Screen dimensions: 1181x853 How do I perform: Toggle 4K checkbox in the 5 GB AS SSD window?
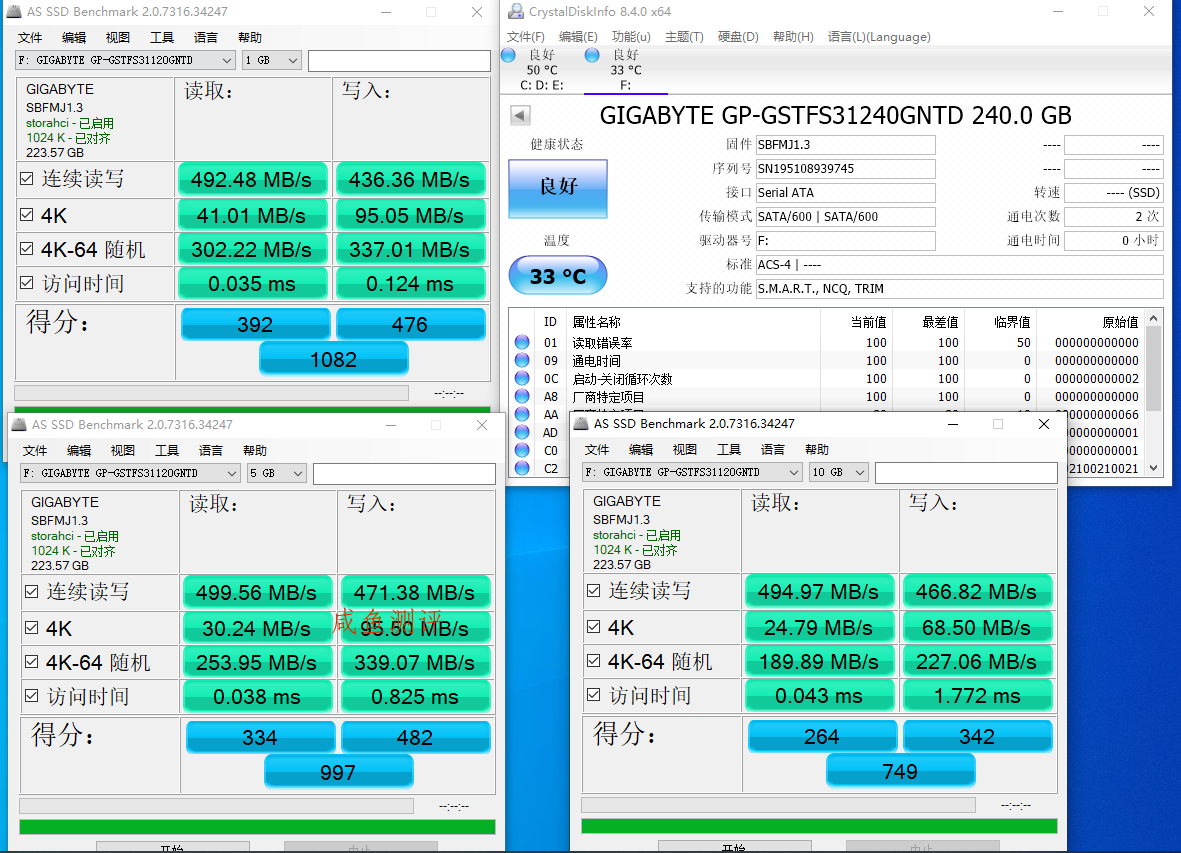coord(32,627)
